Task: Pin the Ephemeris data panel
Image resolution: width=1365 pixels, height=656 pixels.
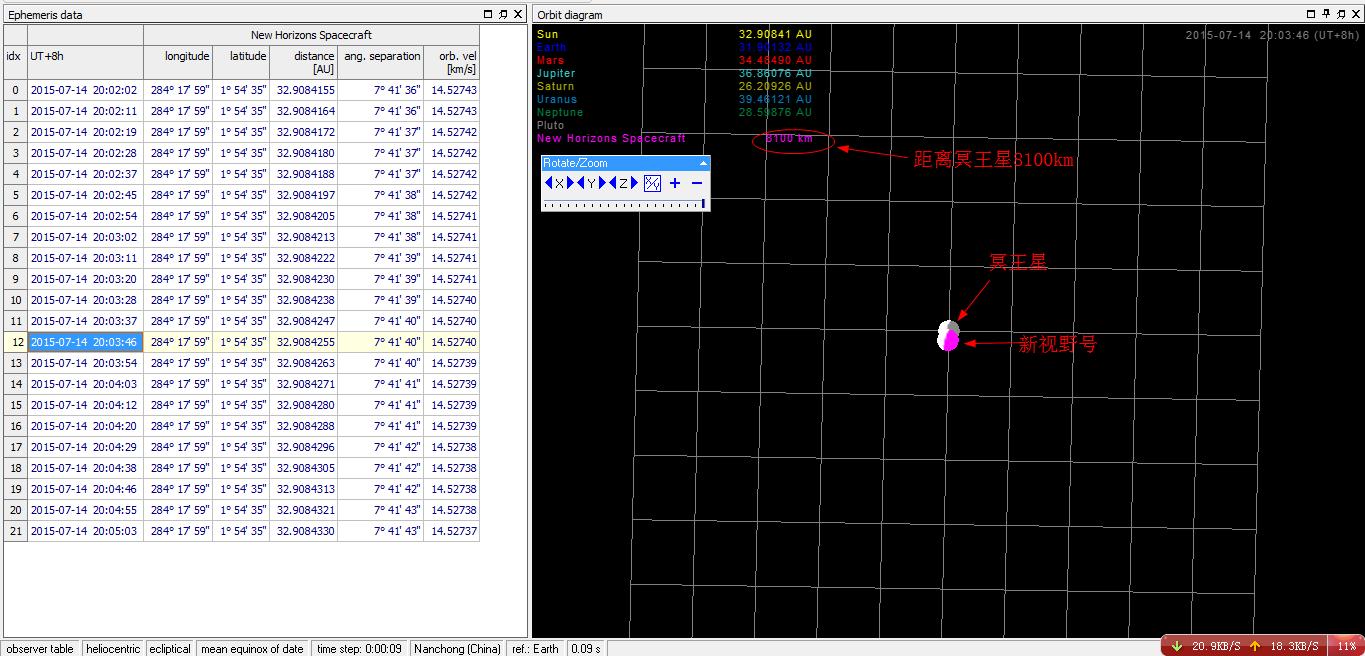Action: click(502, 14)
